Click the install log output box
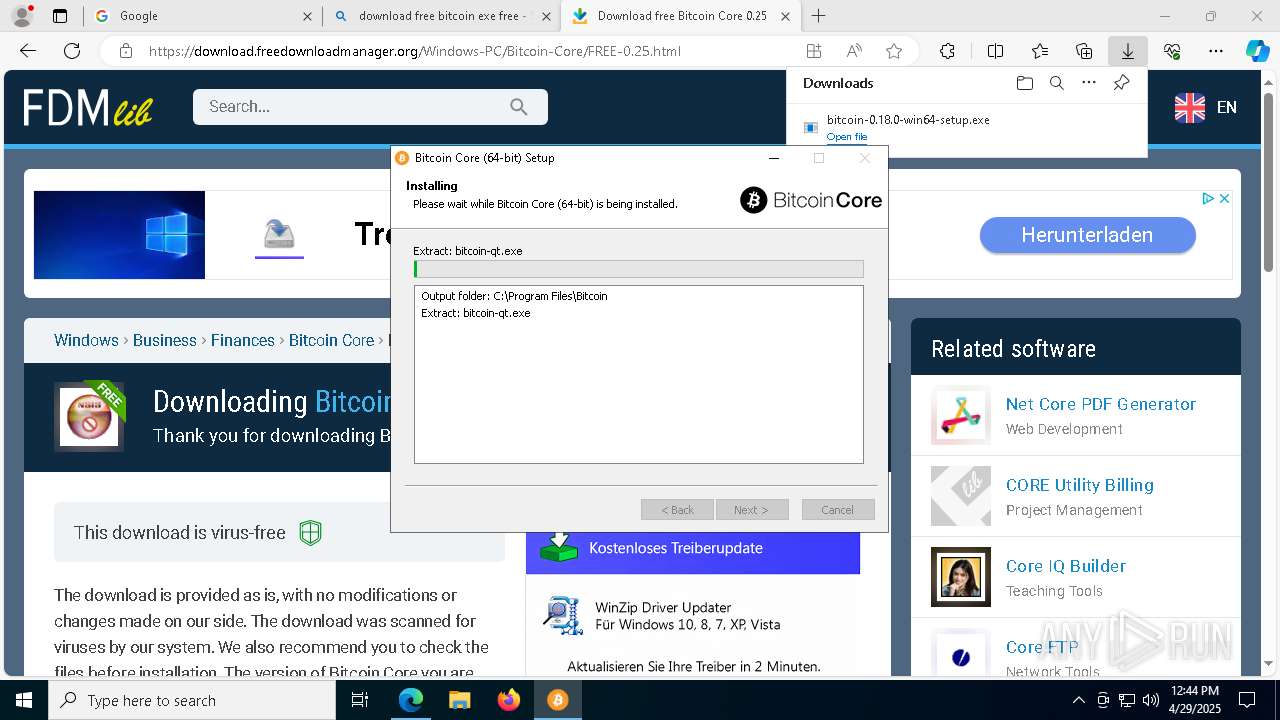 pos(638,374)
